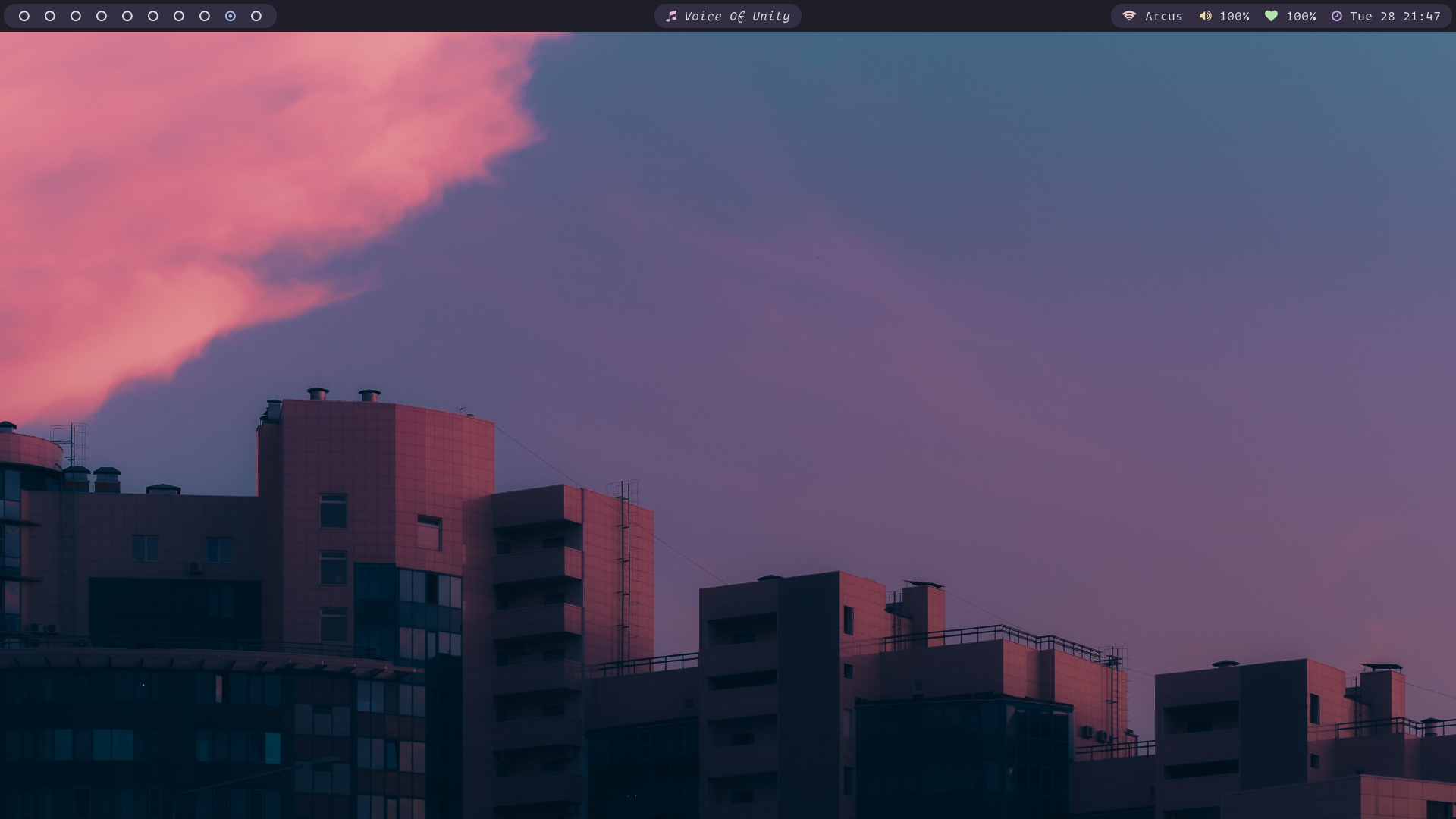Click the Tue 28 date label
Viewport: 1456px width, 819px height.
1374,15
